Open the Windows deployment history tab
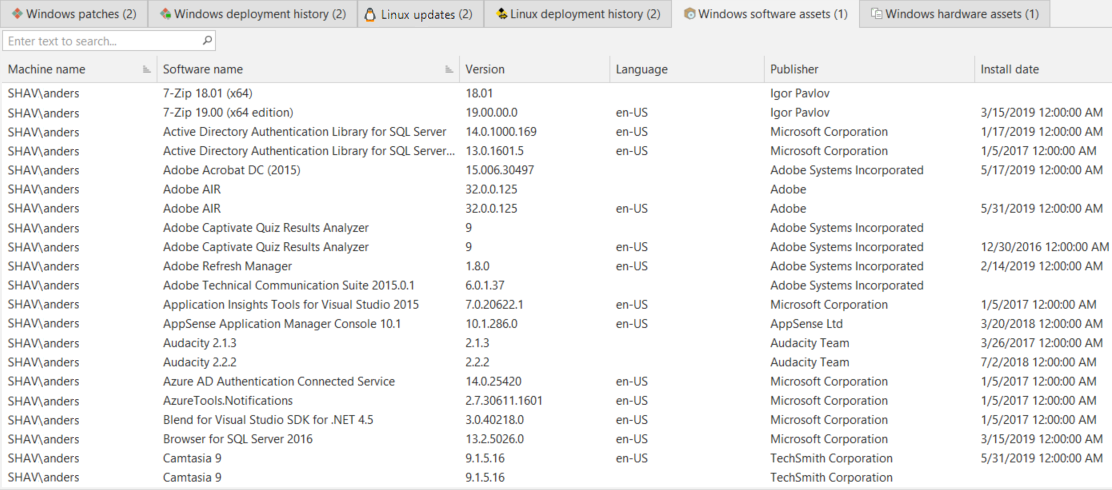 pos(252,13)
